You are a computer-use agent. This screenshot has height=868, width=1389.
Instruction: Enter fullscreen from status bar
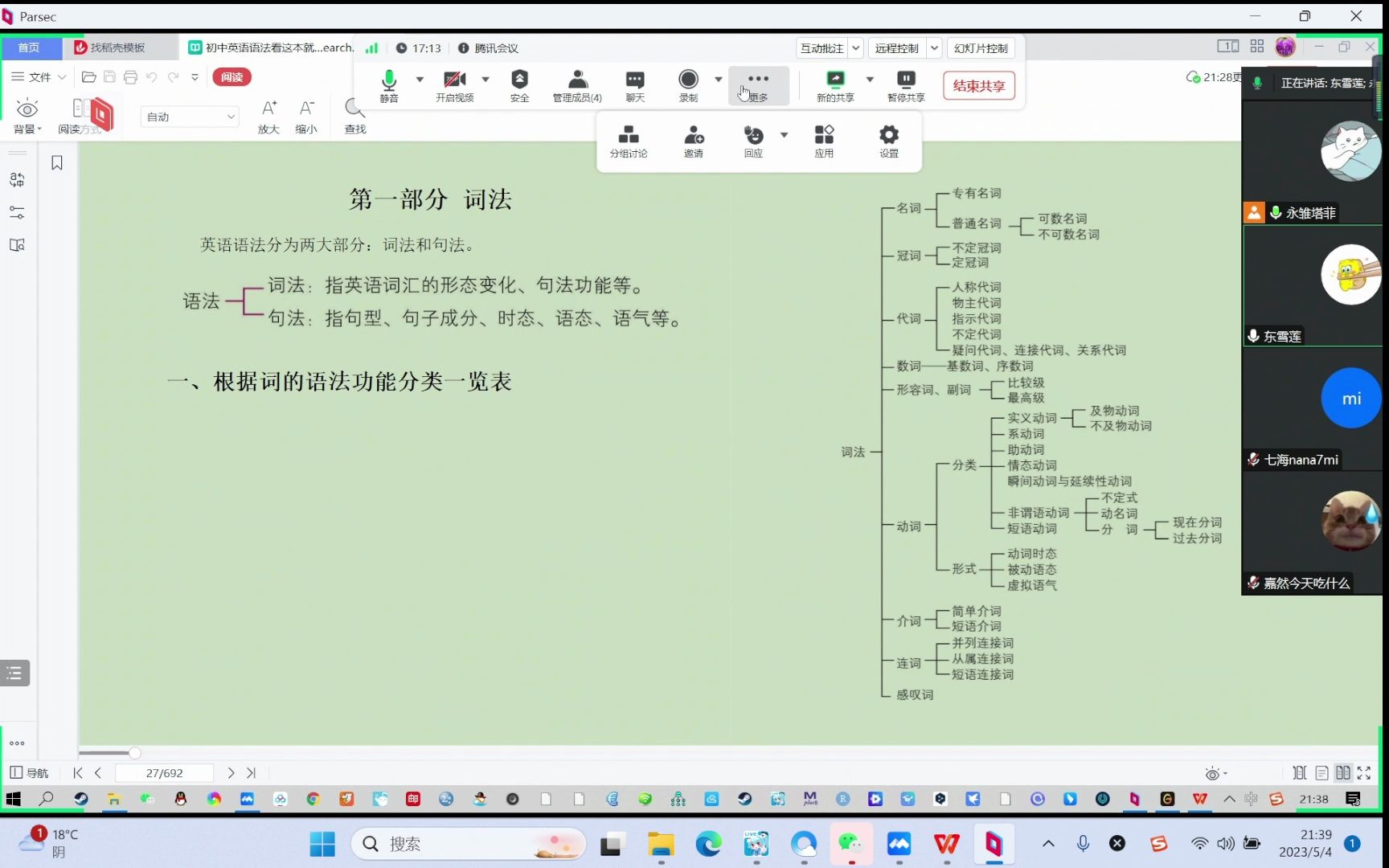1364,773
